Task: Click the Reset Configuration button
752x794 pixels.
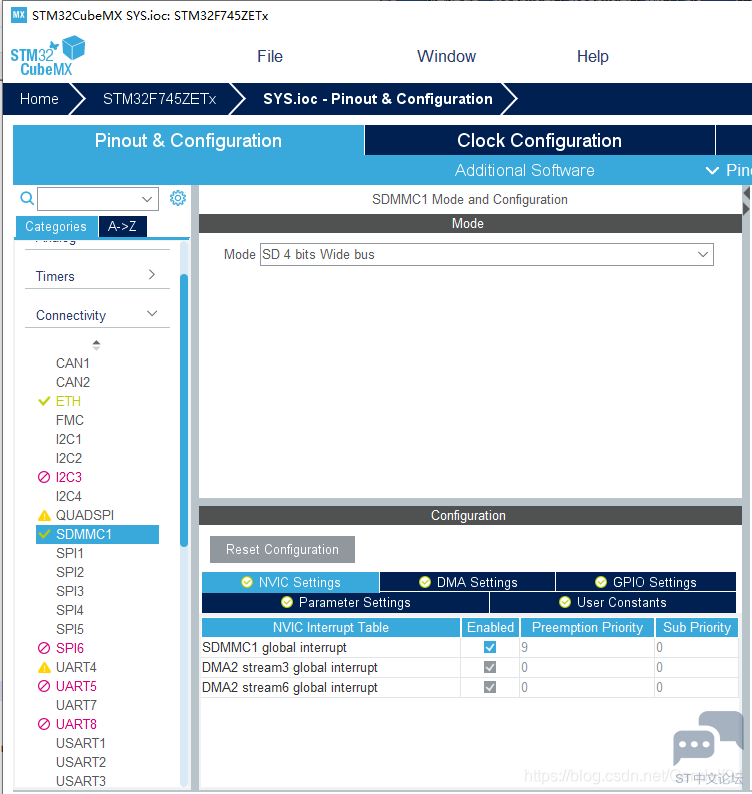Action: point(283,549)
